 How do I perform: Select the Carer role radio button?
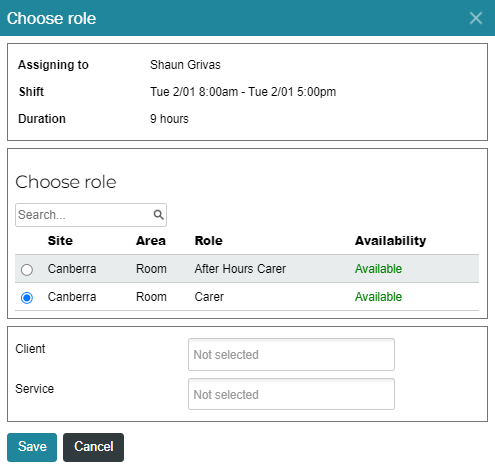click(27, 297)
